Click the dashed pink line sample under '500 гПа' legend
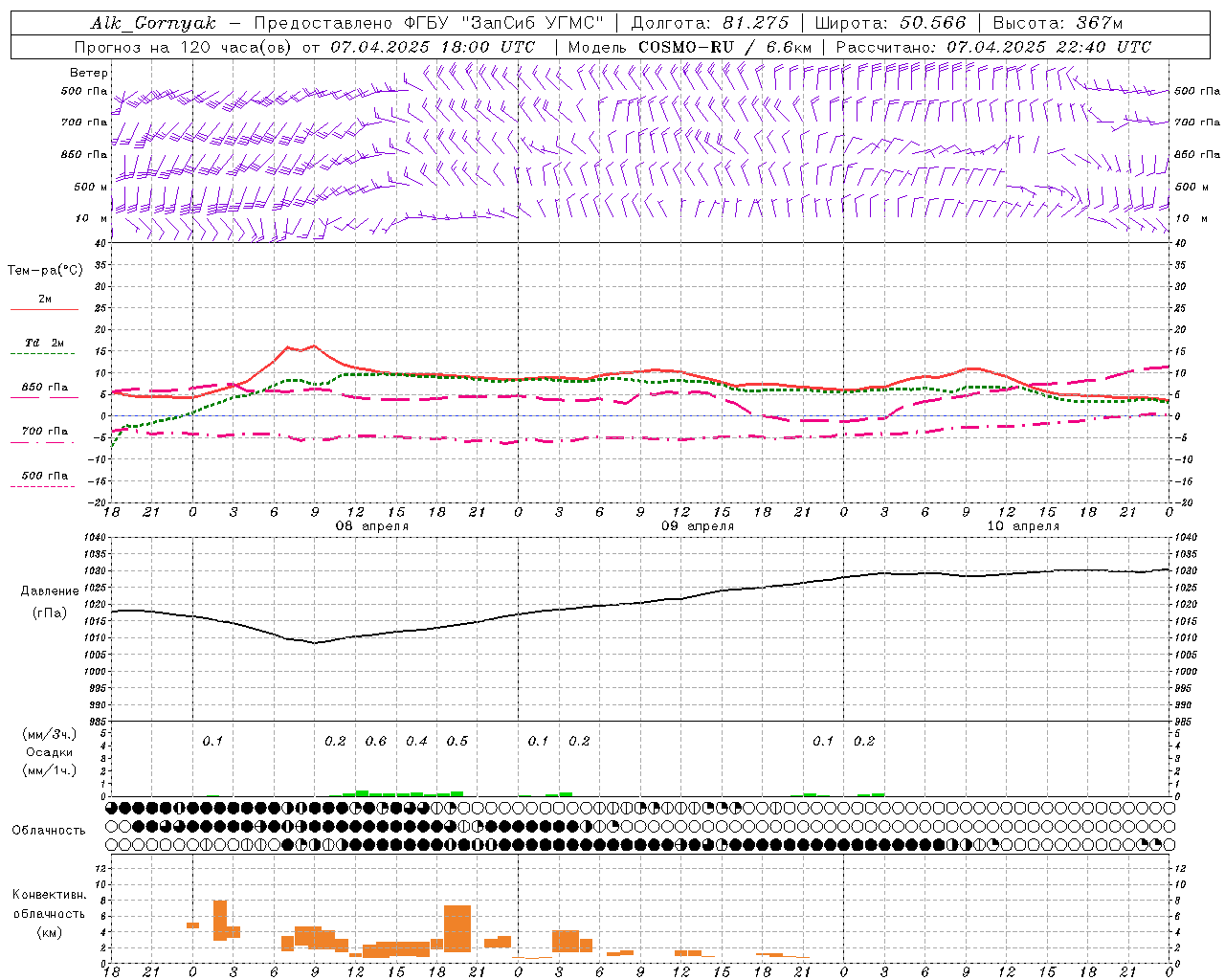 tap(44, 487)
